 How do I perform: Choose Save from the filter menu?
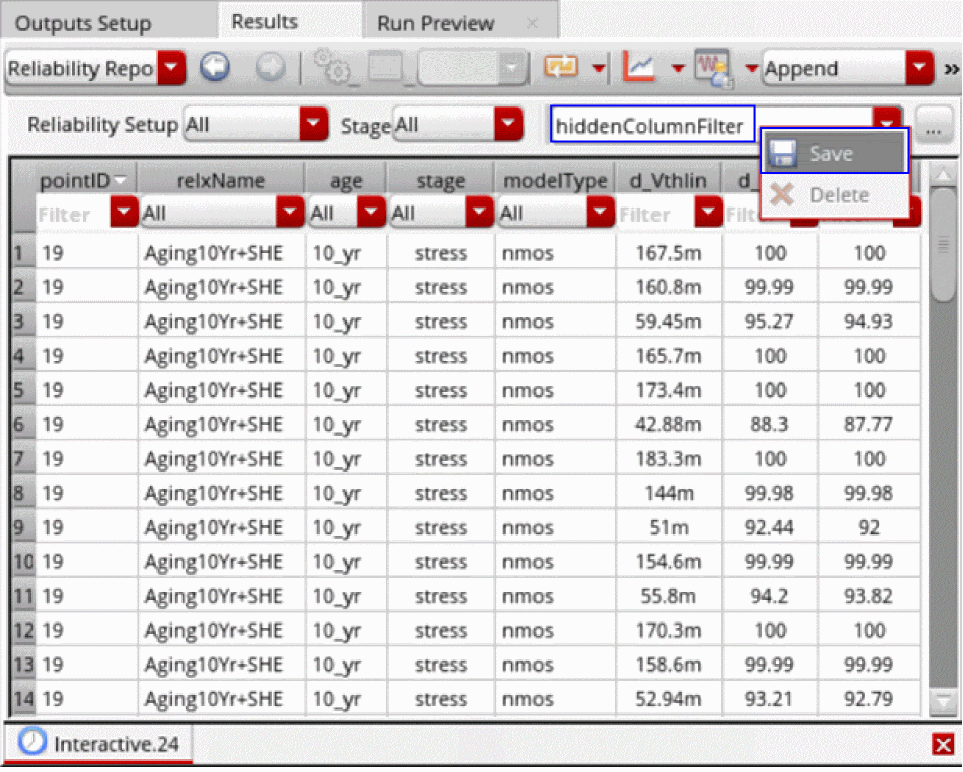point(832,154)
